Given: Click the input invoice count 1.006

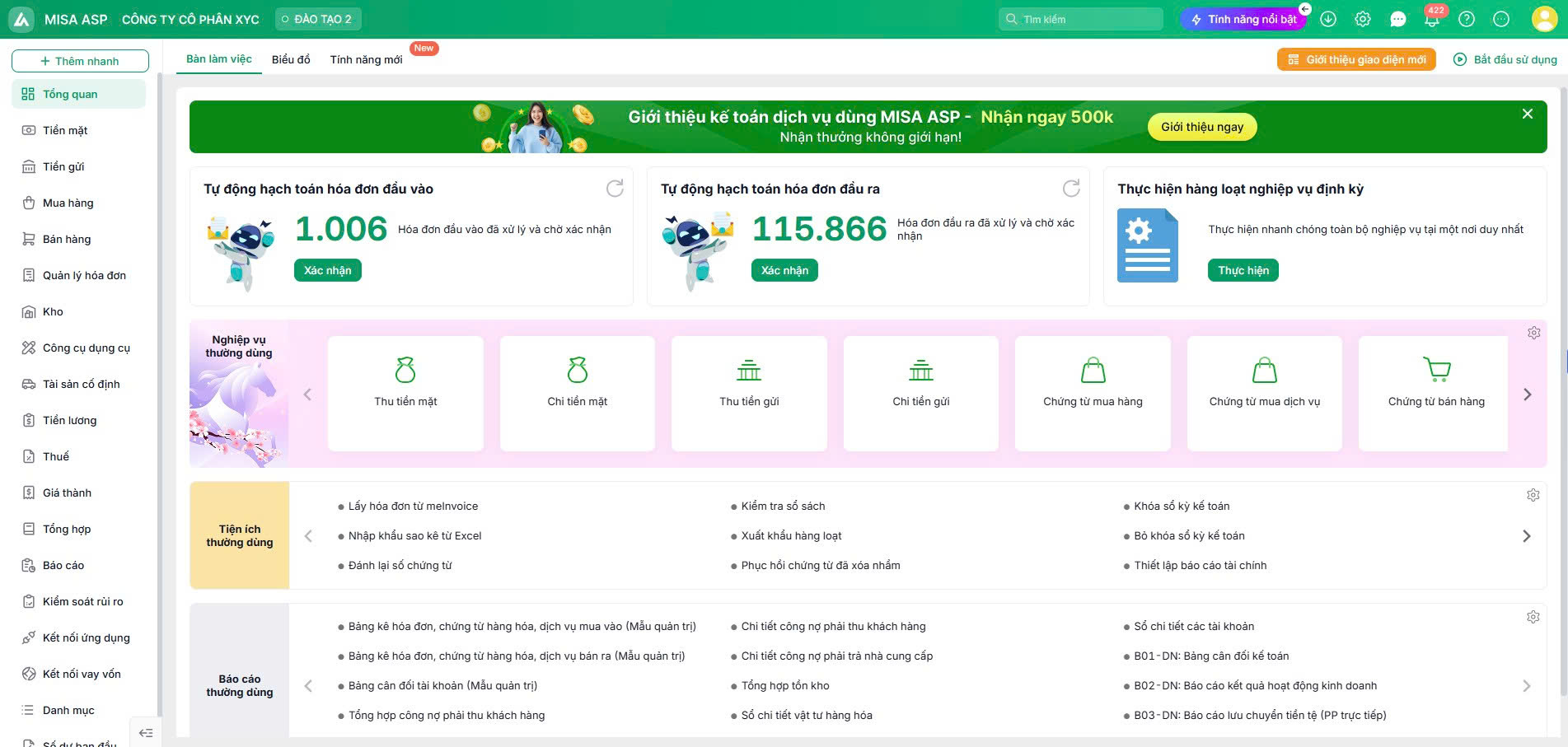Looking at the screenshot, I should (x=341, y=229).
